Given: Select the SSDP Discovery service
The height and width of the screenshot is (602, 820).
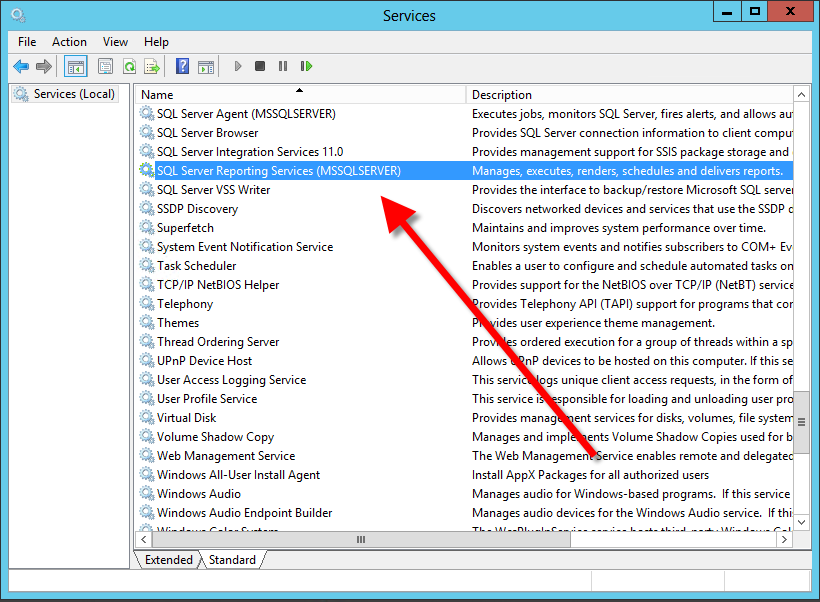Looking at the screenshot, I should 197,209.
